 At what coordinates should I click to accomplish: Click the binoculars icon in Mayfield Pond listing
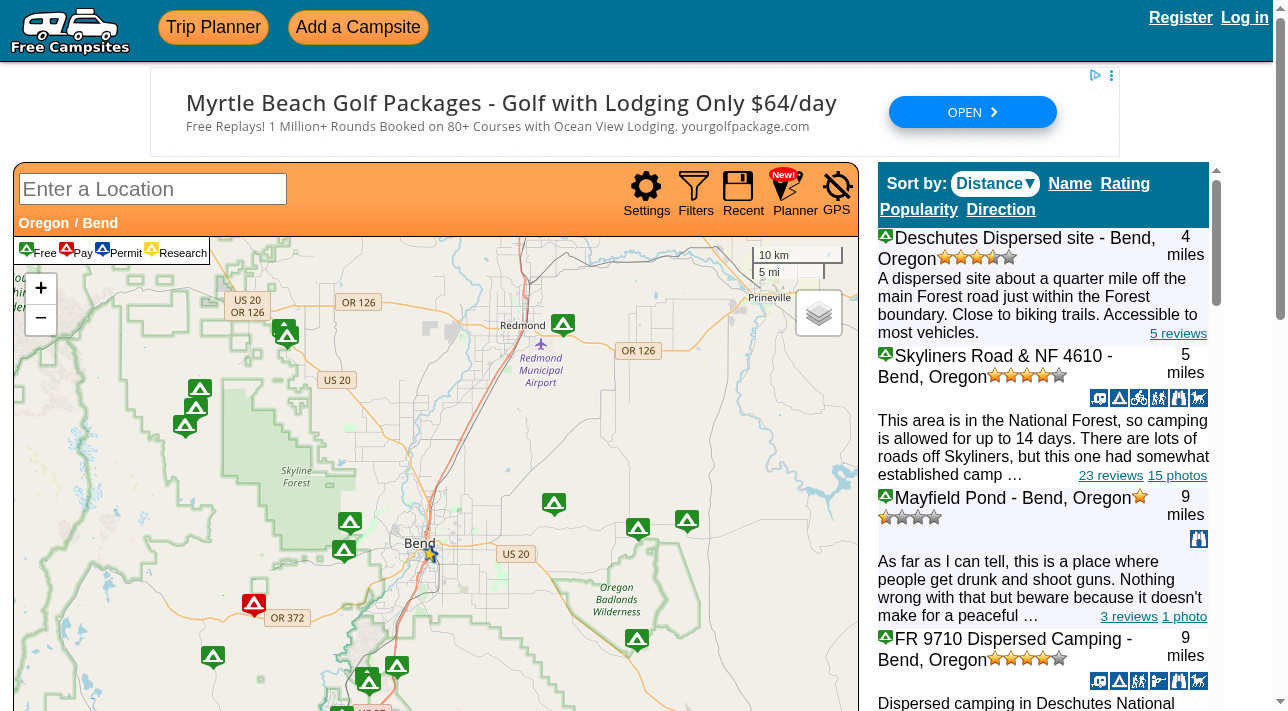click(1199, 539)
